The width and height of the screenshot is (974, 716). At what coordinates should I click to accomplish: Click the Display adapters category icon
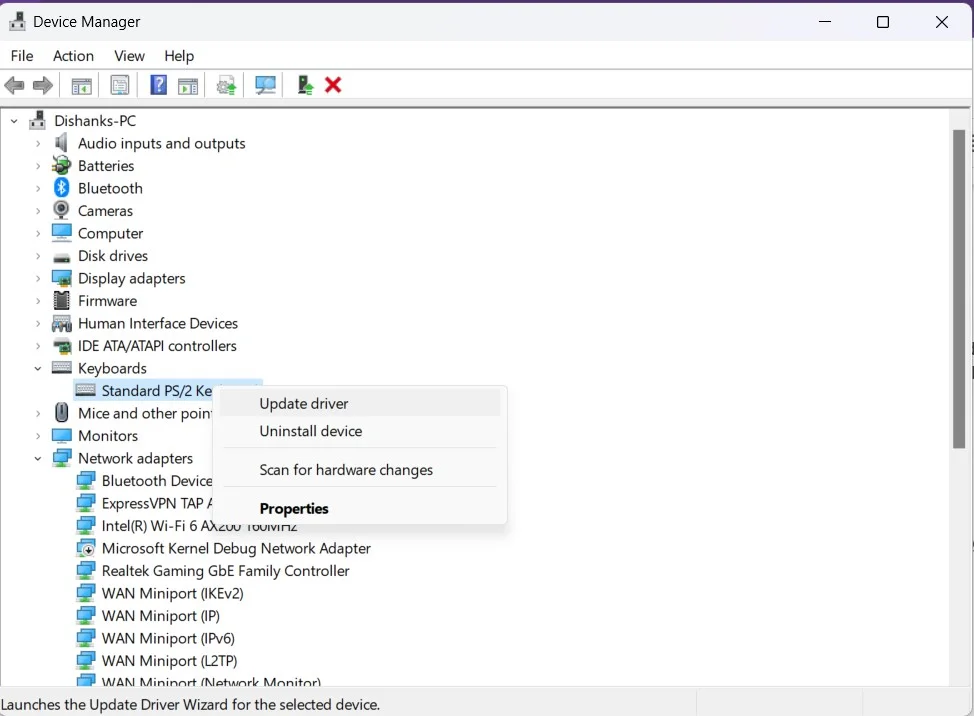pos(61,278)
